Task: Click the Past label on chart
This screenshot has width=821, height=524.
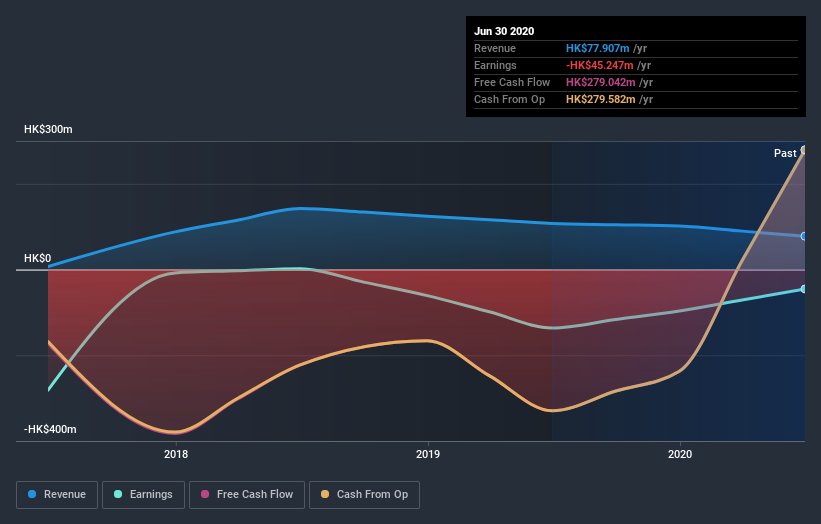Action: point(785,153)
